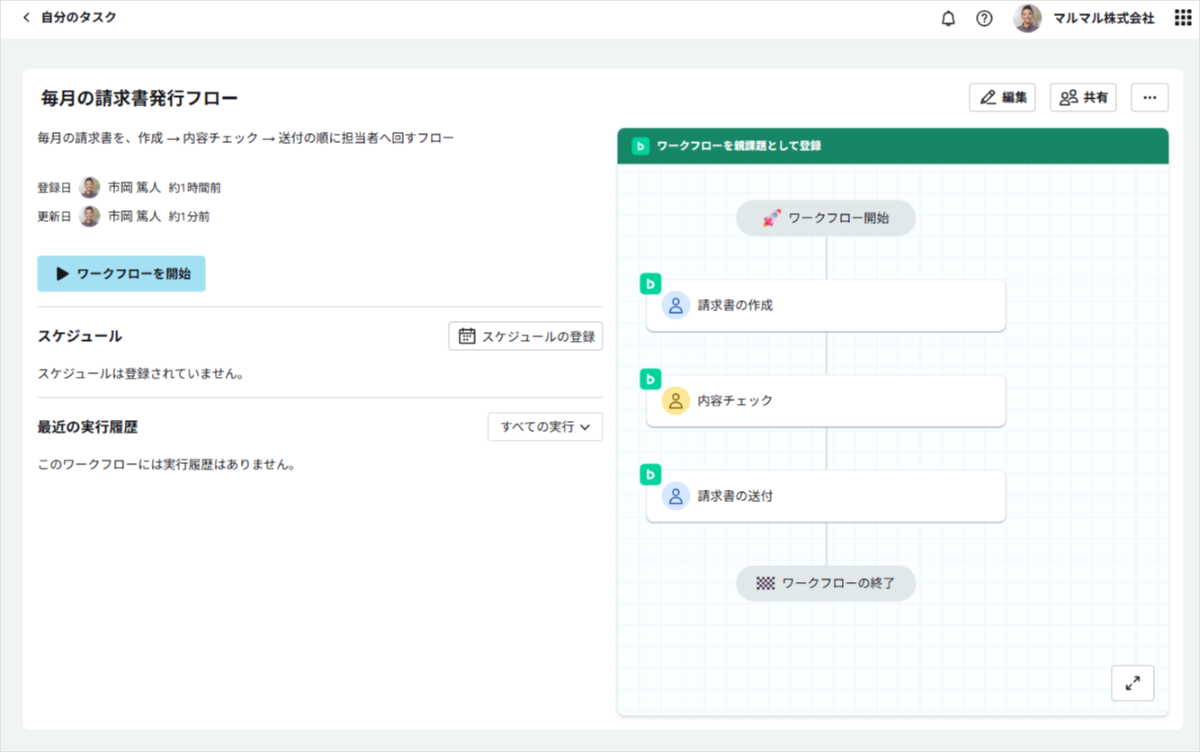Click the user avatar in header
Viewport: 1200px width, 753px height.
(1027, 18)
